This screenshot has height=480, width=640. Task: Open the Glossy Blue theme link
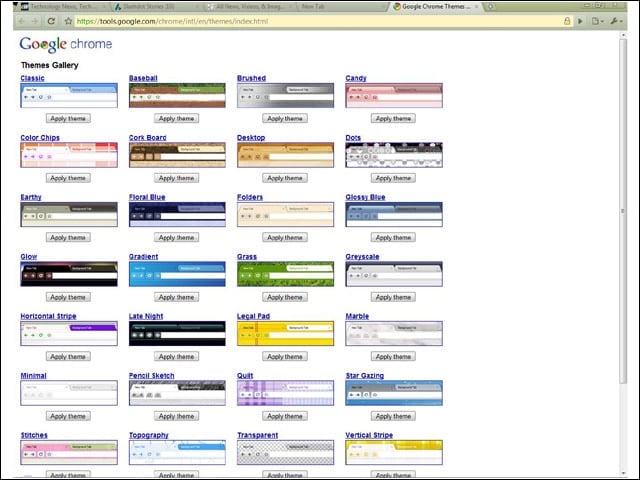(x=365, y=197)
